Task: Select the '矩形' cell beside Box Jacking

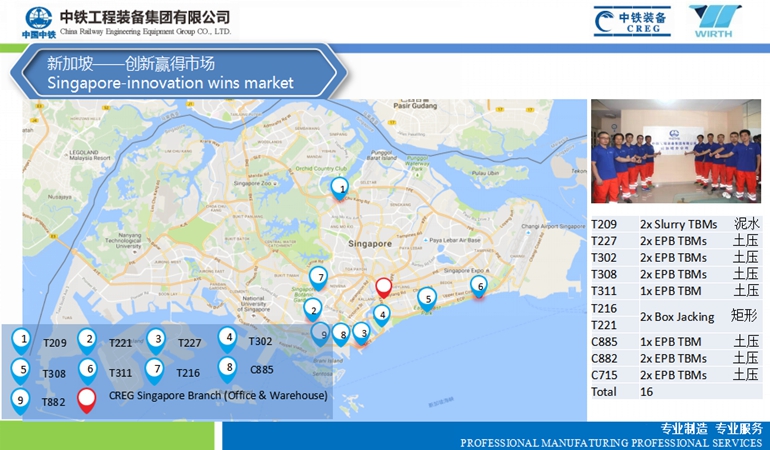Action: click(744, 315)
